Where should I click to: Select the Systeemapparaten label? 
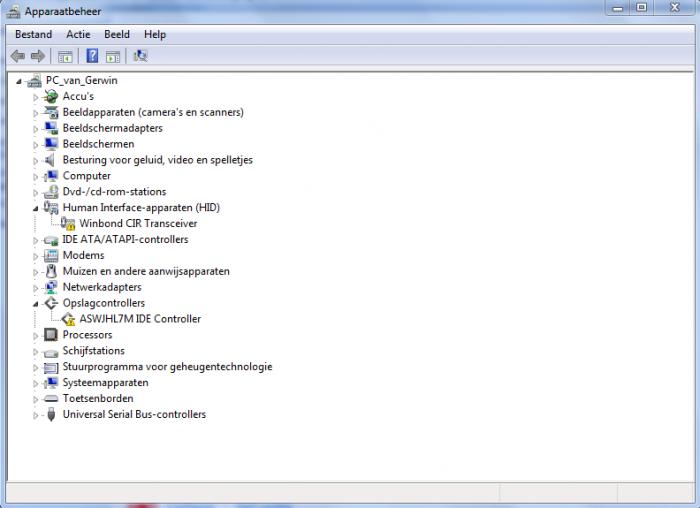tap(105, 383)
